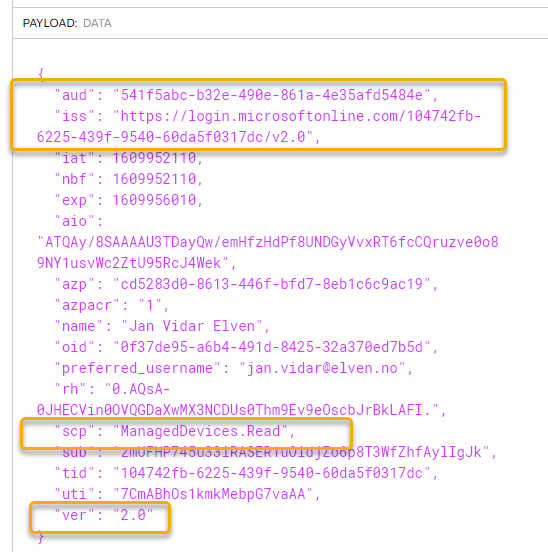Click the preferred_username email jan.vidar@elven.no
Image resolution: width=548 pixels, height=552 pixels.
coord(322,368)
